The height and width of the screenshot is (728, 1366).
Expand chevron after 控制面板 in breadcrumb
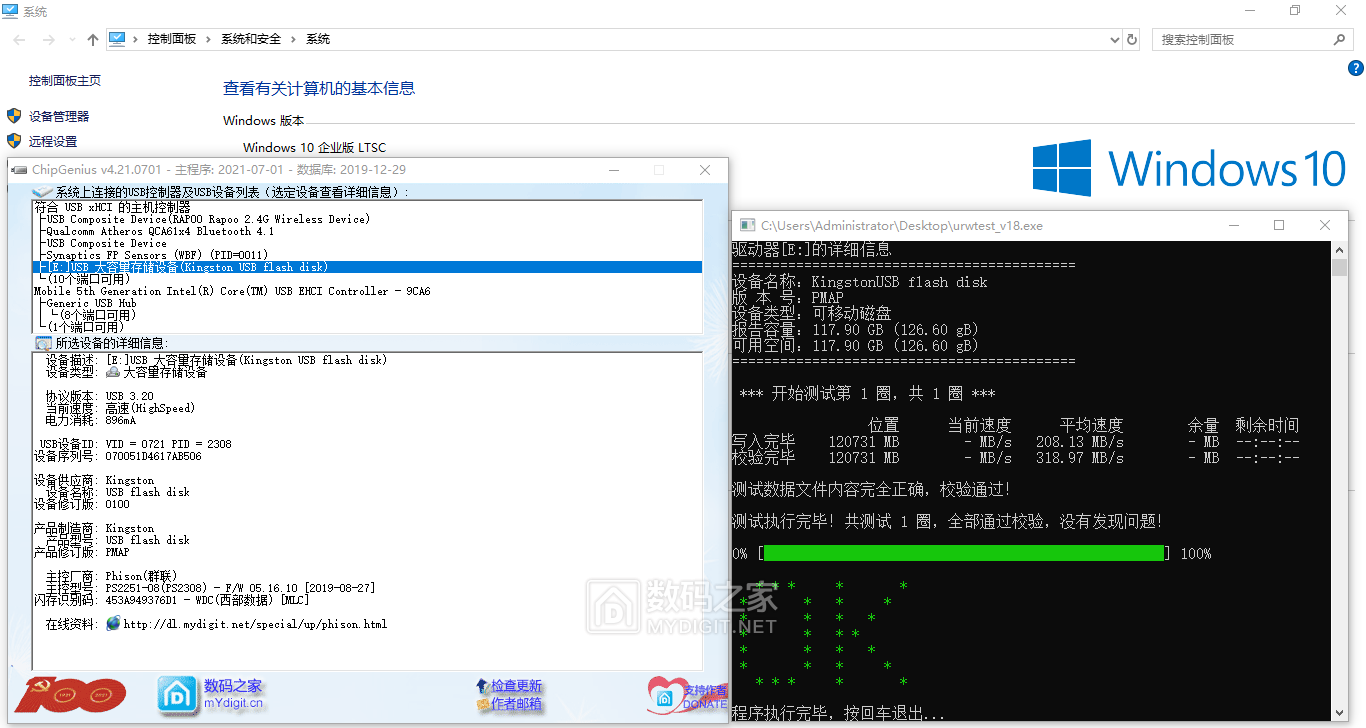click(x=209, y=39)
